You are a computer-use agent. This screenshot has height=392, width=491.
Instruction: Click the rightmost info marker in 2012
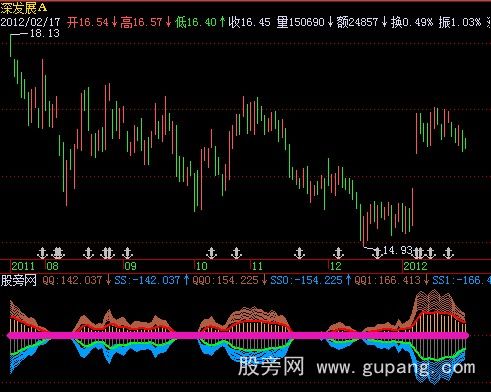click(448, 253)
